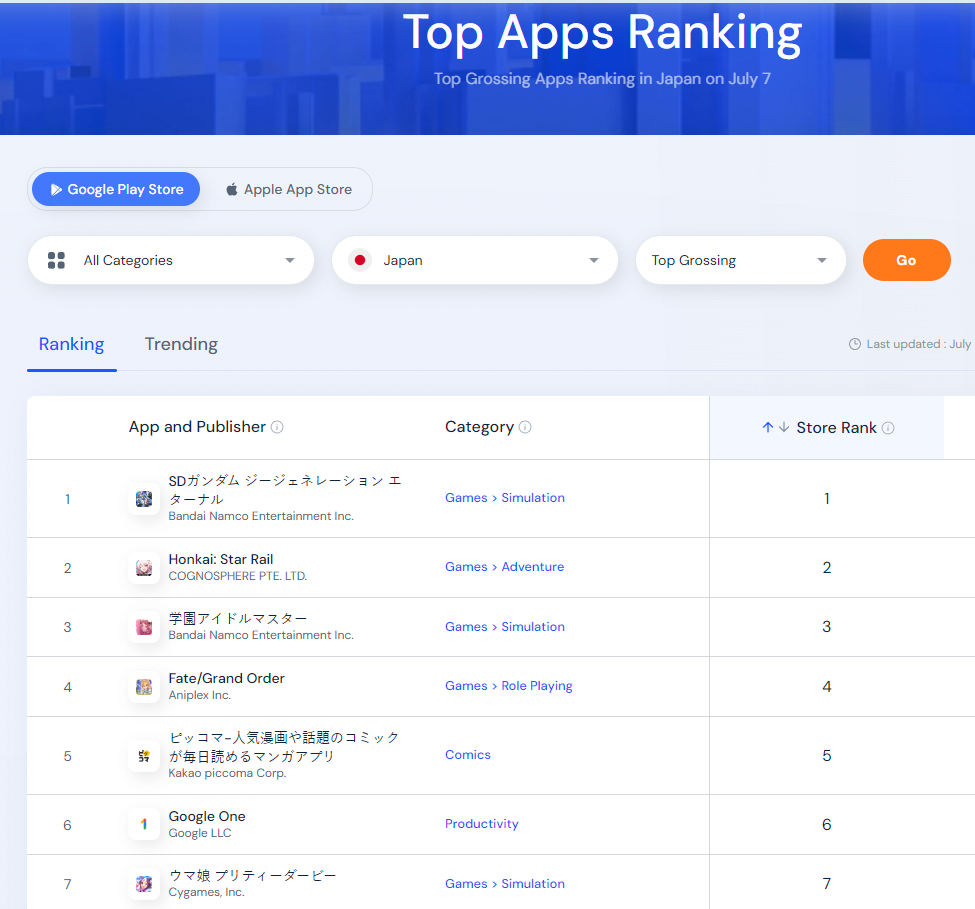Open the Top Grossing dropdown
This screenshot has height=909, width=975.
741,260
